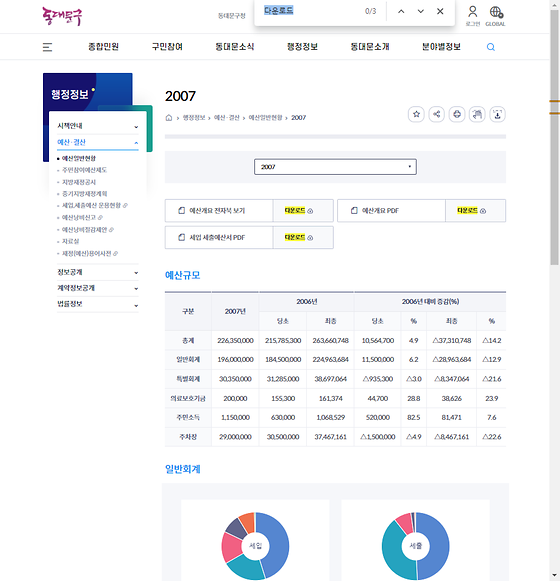Click the external link icon next to 세입세출예산 운용현황

(x=125, y=205)
